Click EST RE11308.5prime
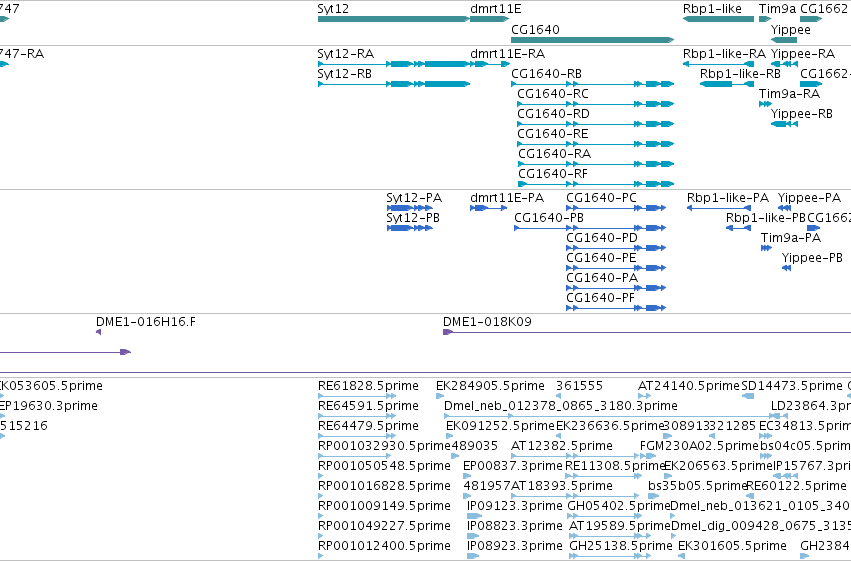The height and width of the screenshot is (561, 851). tap(604, 477)
